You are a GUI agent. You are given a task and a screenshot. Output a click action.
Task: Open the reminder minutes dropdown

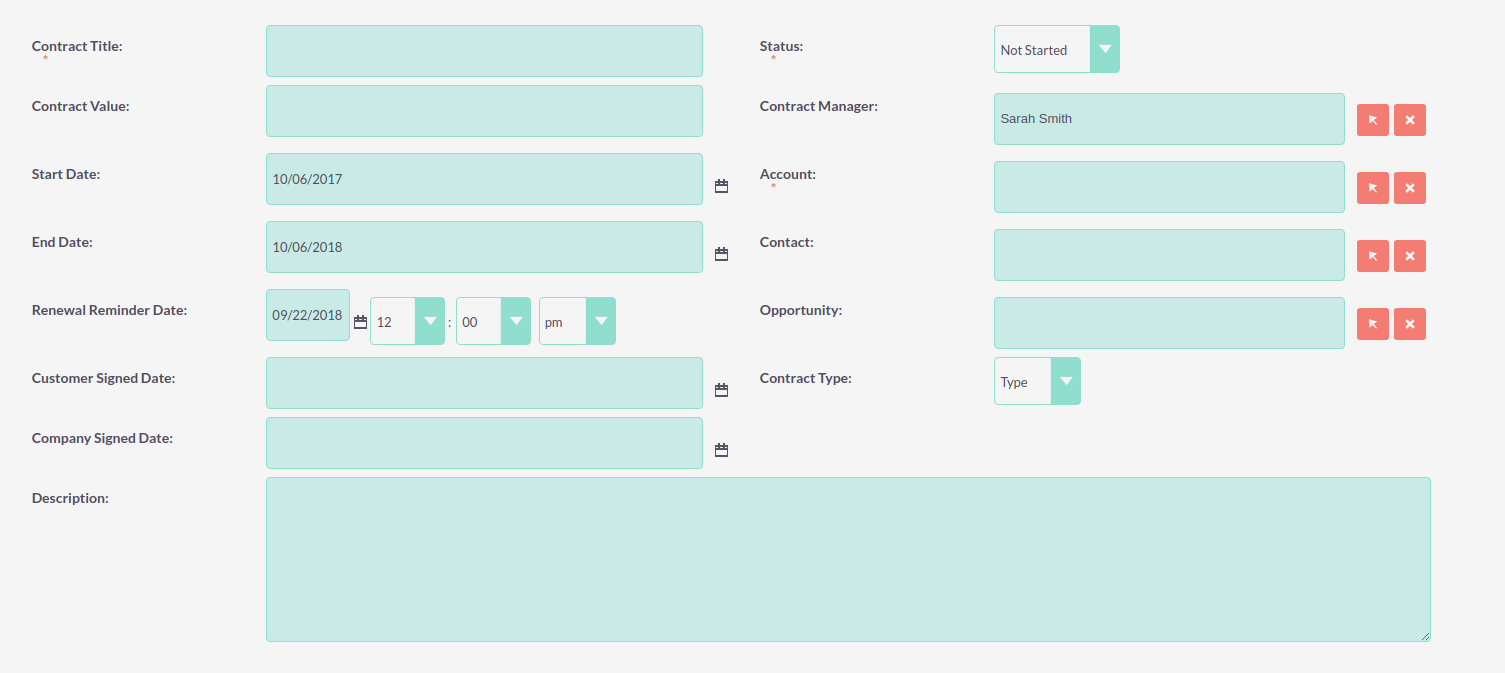(x=493, y=321)
